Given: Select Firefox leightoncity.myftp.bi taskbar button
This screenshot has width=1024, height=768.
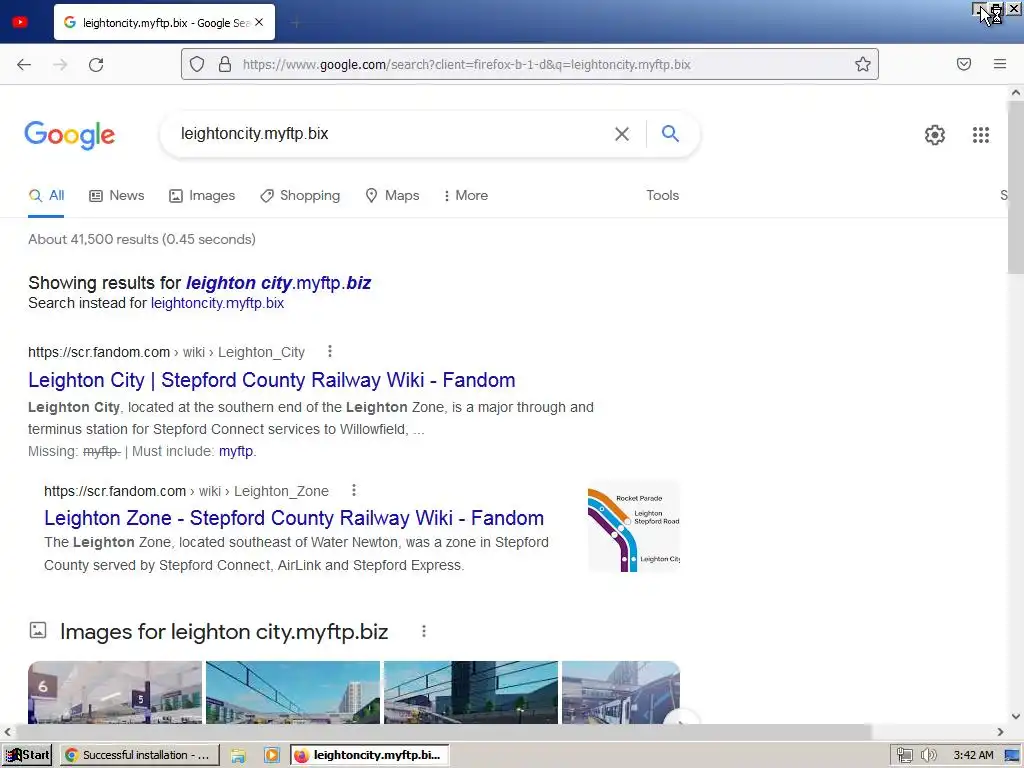Looking at the screenshot, I should tap(370, 755).
